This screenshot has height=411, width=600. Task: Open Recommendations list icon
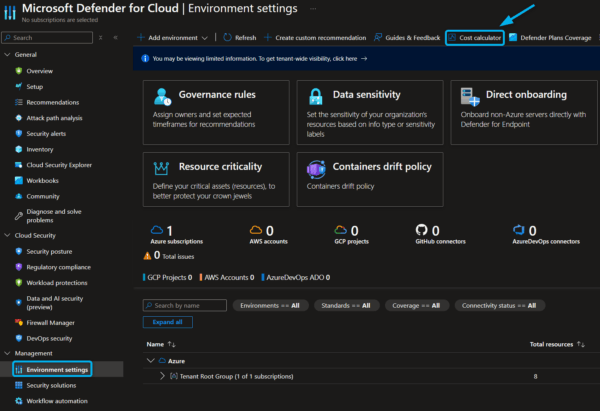pos(18,102)
